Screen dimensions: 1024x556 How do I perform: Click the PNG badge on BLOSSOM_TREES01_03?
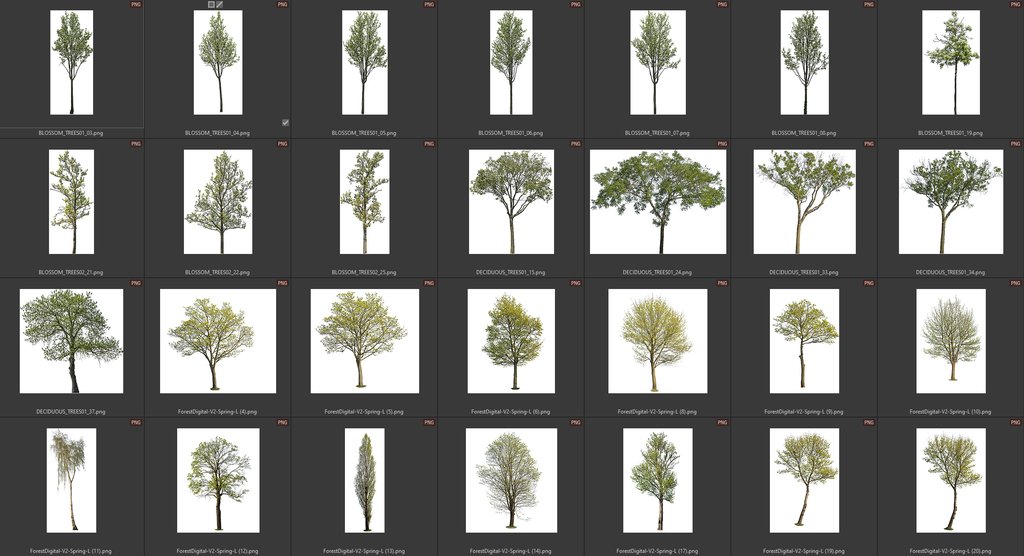point(136,5)
